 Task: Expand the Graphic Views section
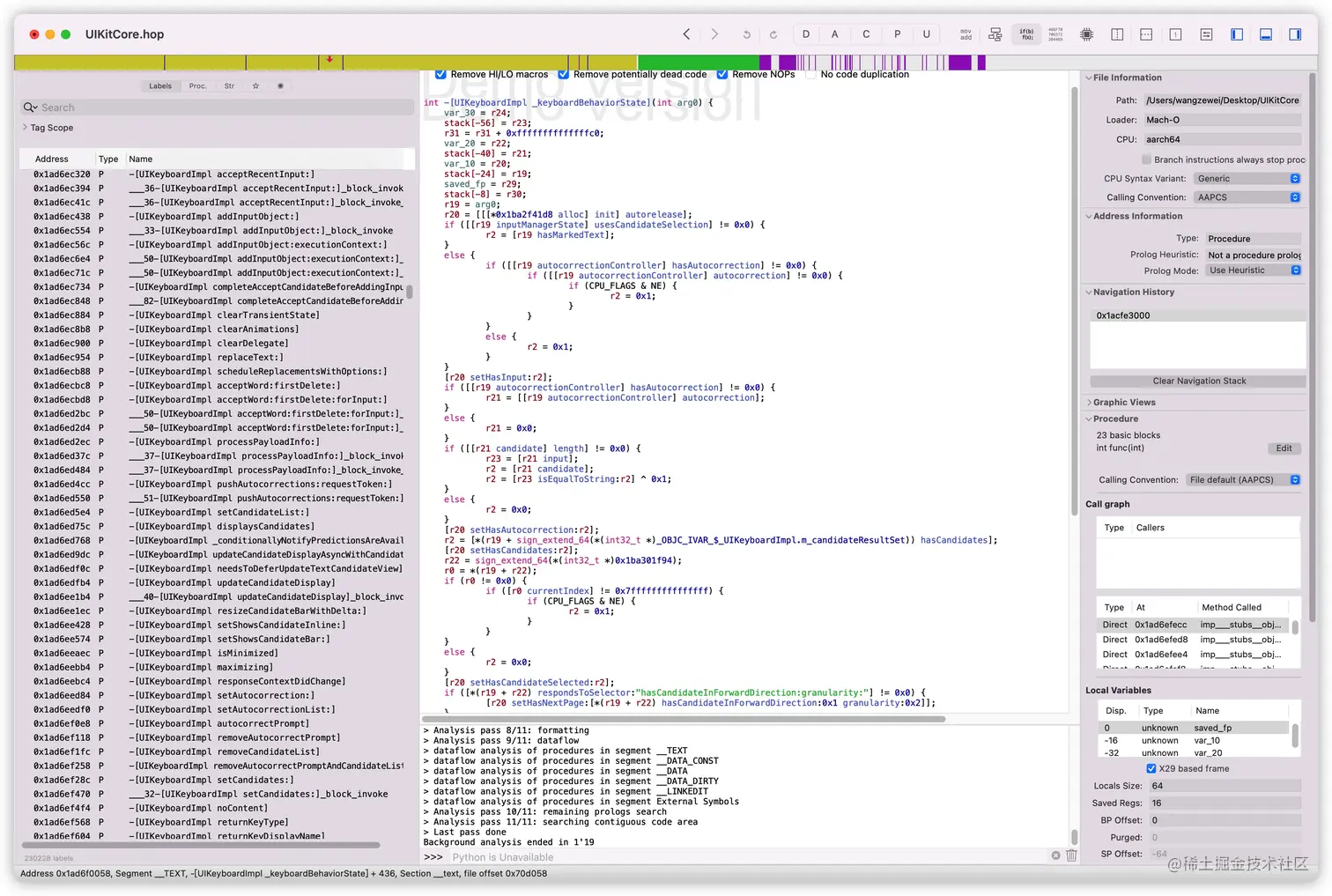pos(1089,402)
